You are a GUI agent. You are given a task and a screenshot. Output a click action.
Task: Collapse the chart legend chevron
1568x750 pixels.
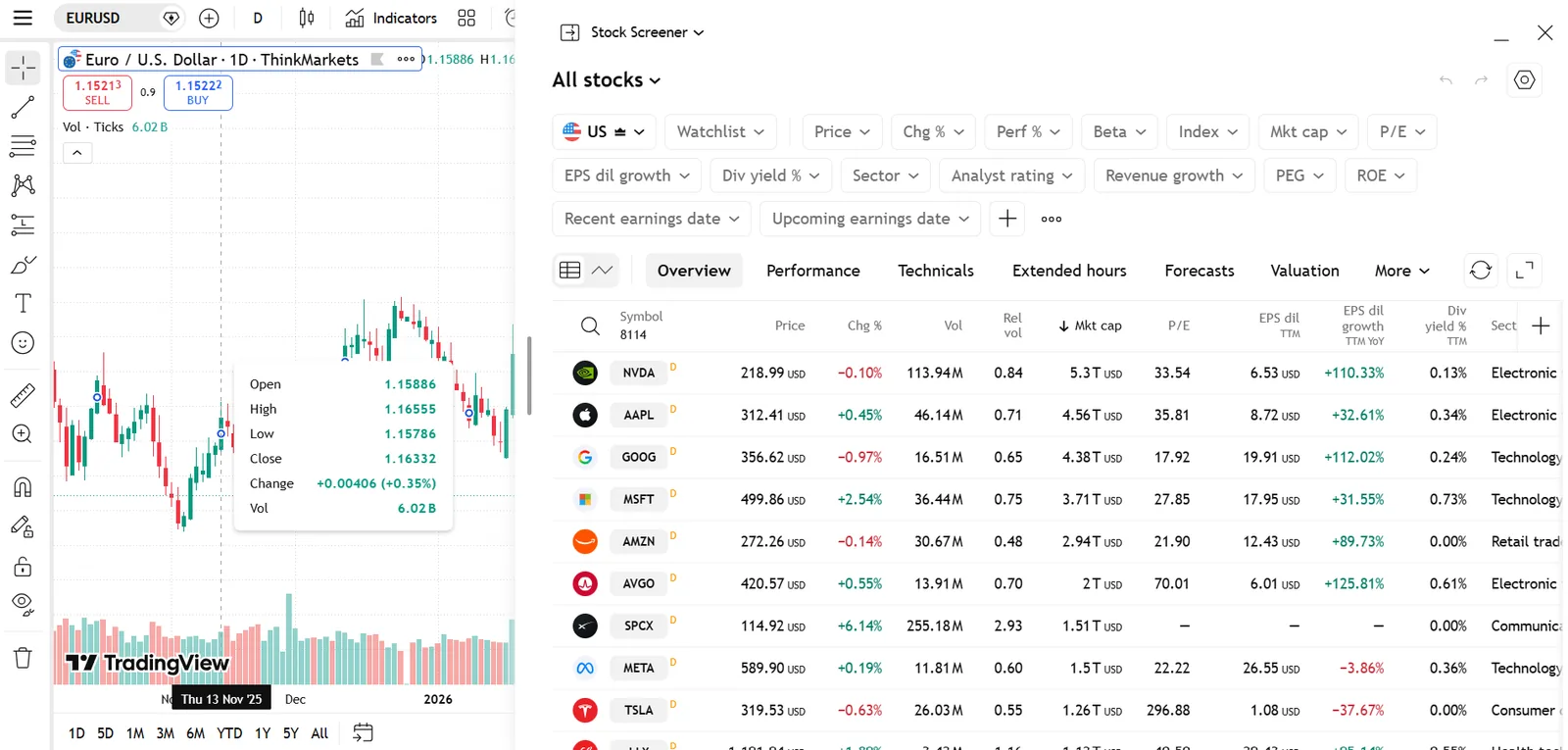(x=77, y=153)
